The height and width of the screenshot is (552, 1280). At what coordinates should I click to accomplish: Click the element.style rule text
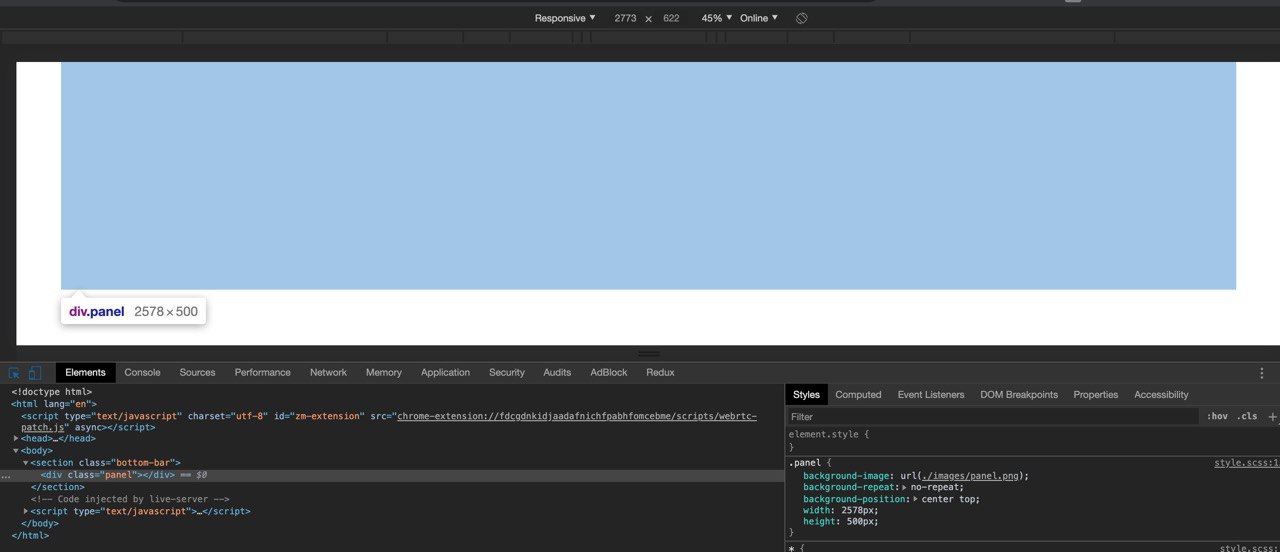tap(826, 435)
